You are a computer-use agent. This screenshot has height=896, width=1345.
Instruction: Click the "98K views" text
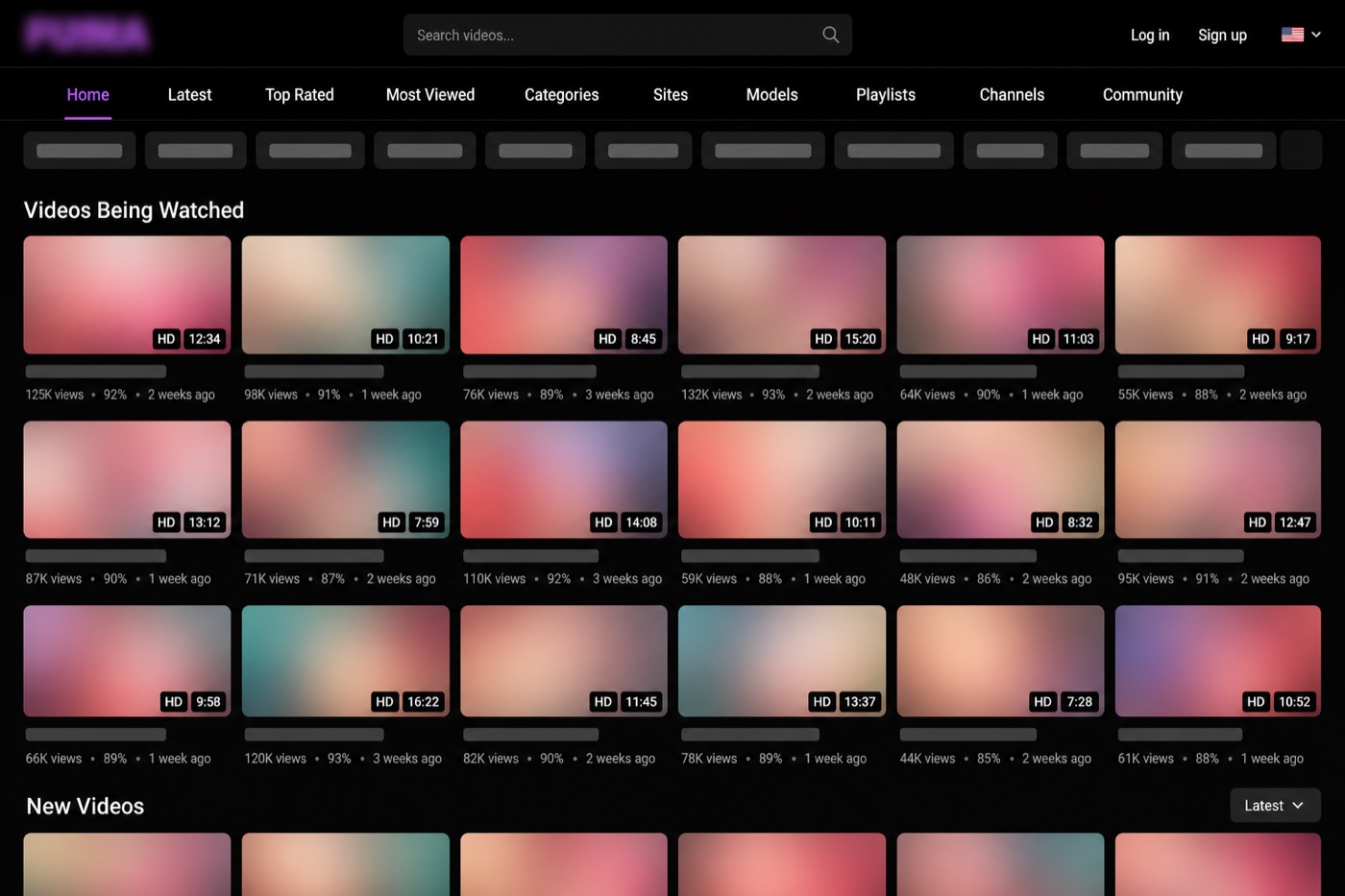pos(271,395)
